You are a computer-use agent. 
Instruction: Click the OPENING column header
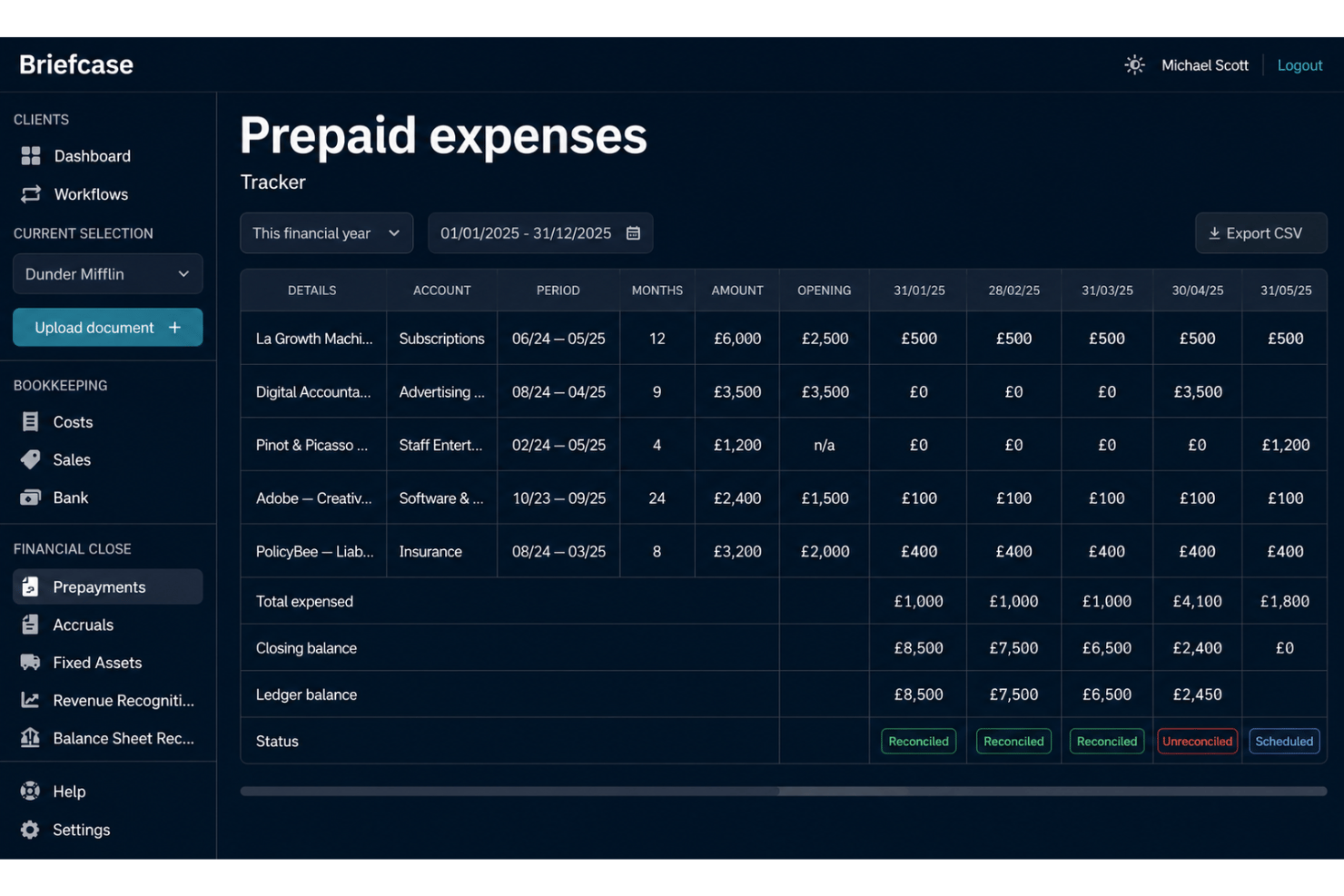point(824,290)
